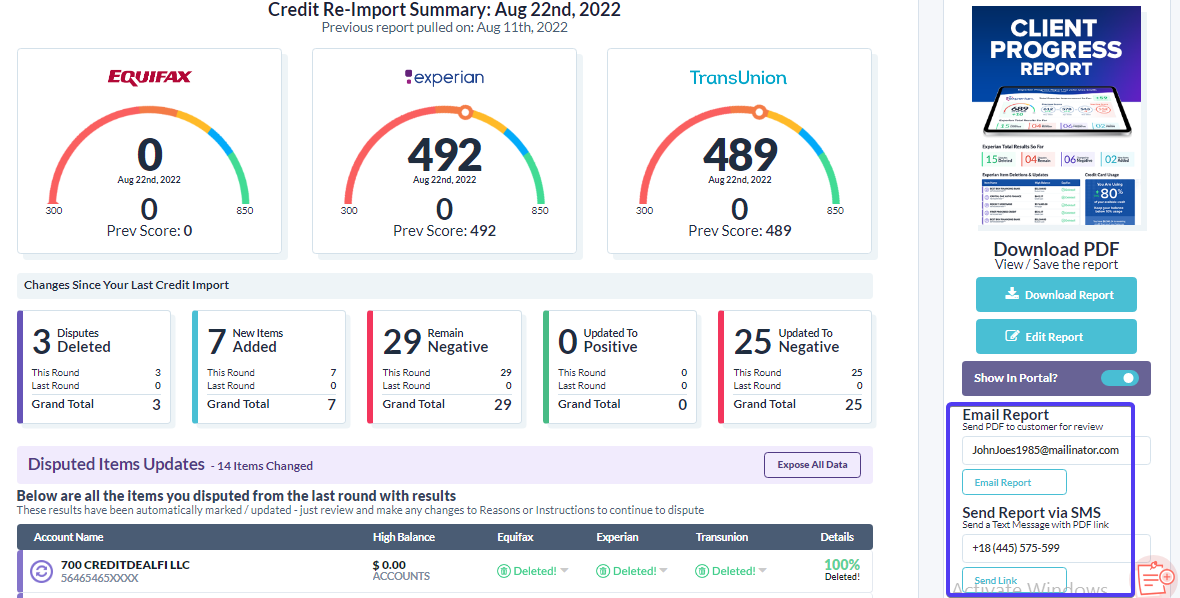Image resolution: width=1180 pixels, height=598 pixels.
Task: Click the Equifax logo
Action: point(150,78)
